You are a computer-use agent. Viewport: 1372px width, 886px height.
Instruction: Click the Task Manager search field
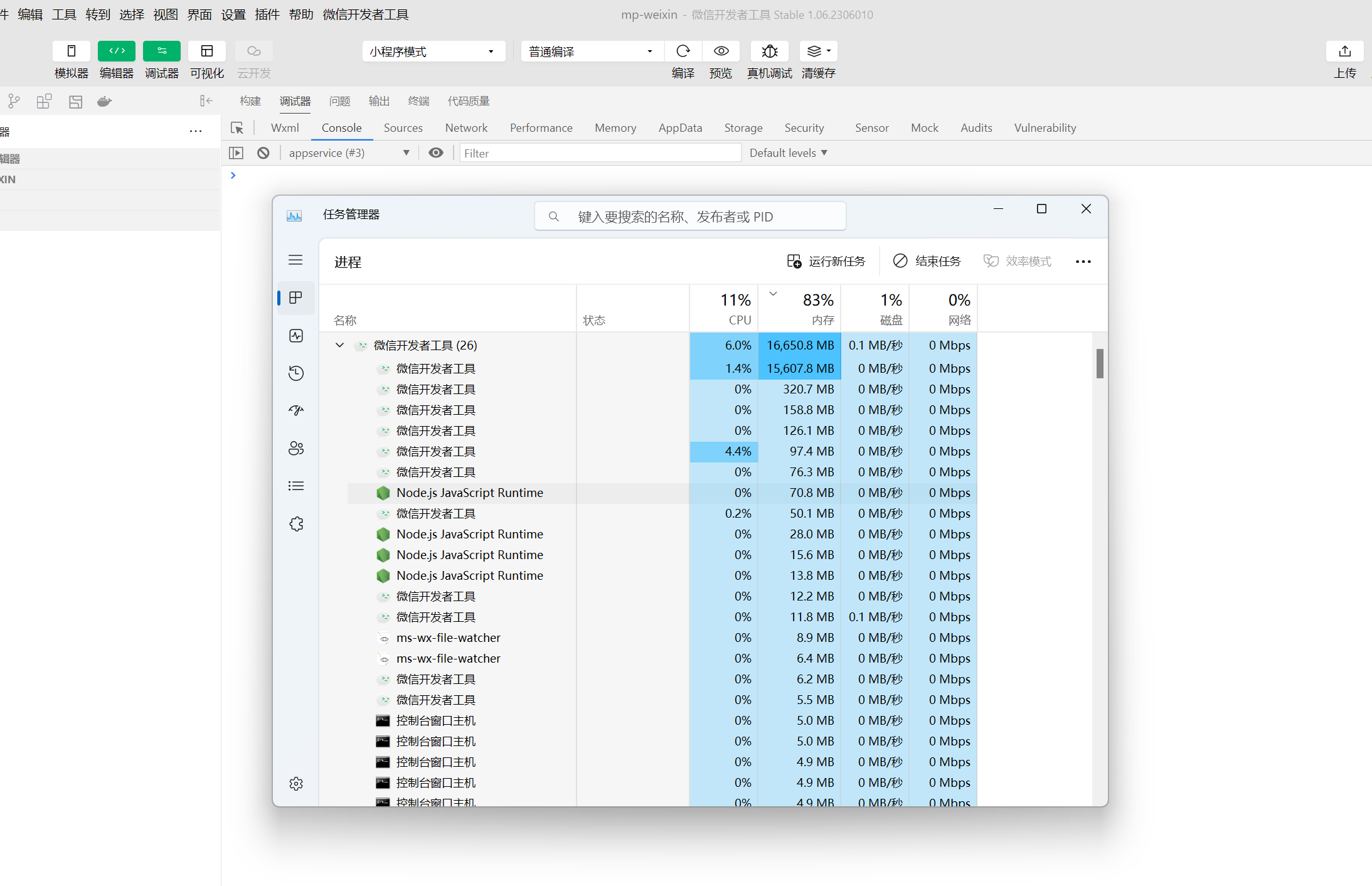tap(690, 216)
